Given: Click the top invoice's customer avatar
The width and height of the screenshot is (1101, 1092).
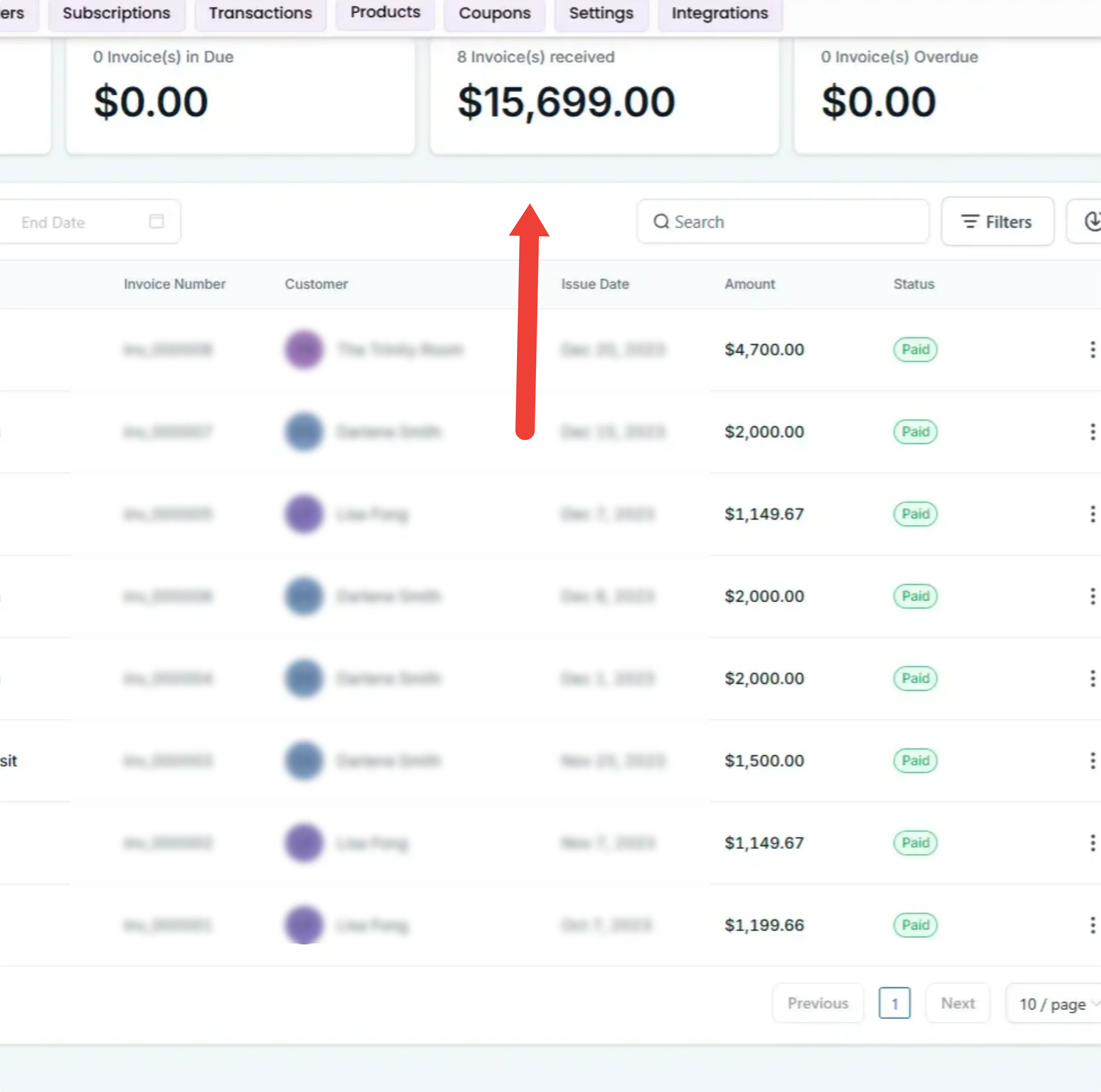Looking at the screenshot, I should 304,350.
